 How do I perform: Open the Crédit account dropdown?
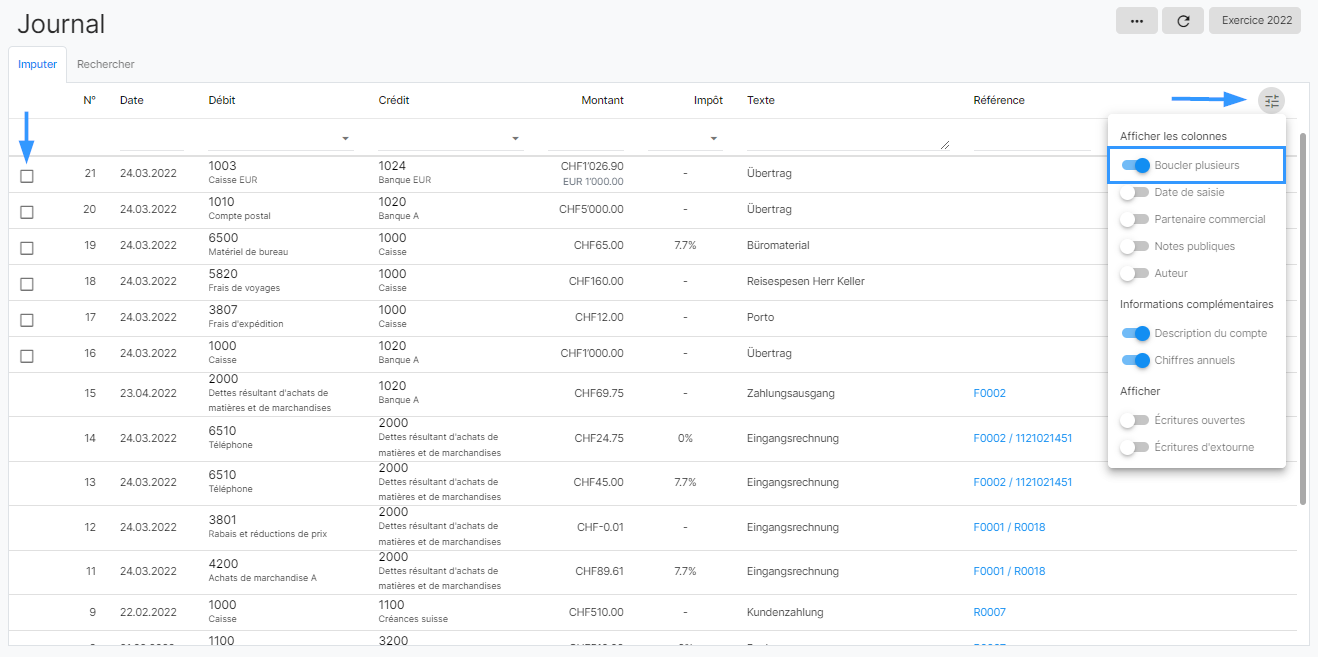451,138
